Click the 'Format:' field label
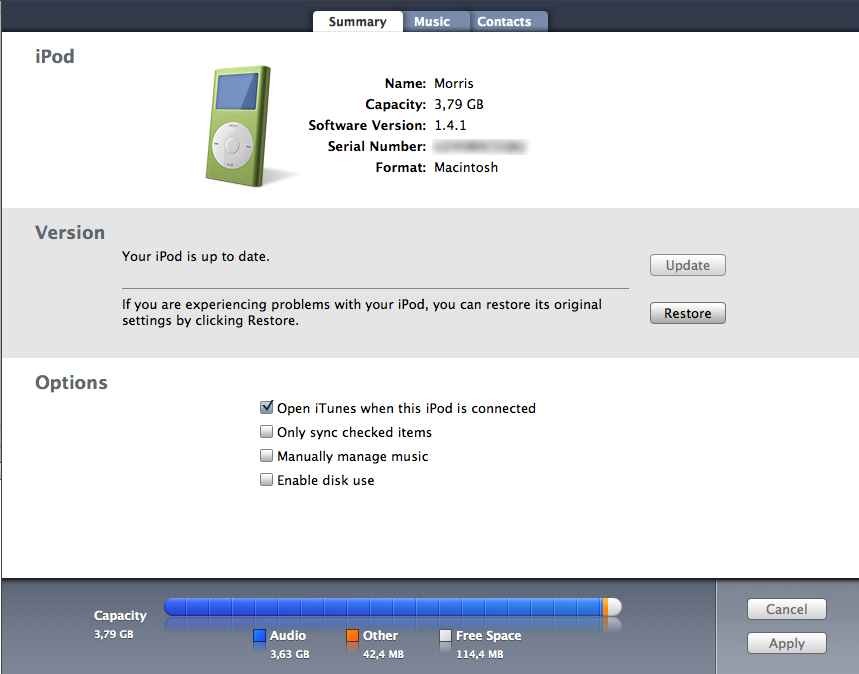This screenshot has height=674, width=859. click(x=400, y=167)
